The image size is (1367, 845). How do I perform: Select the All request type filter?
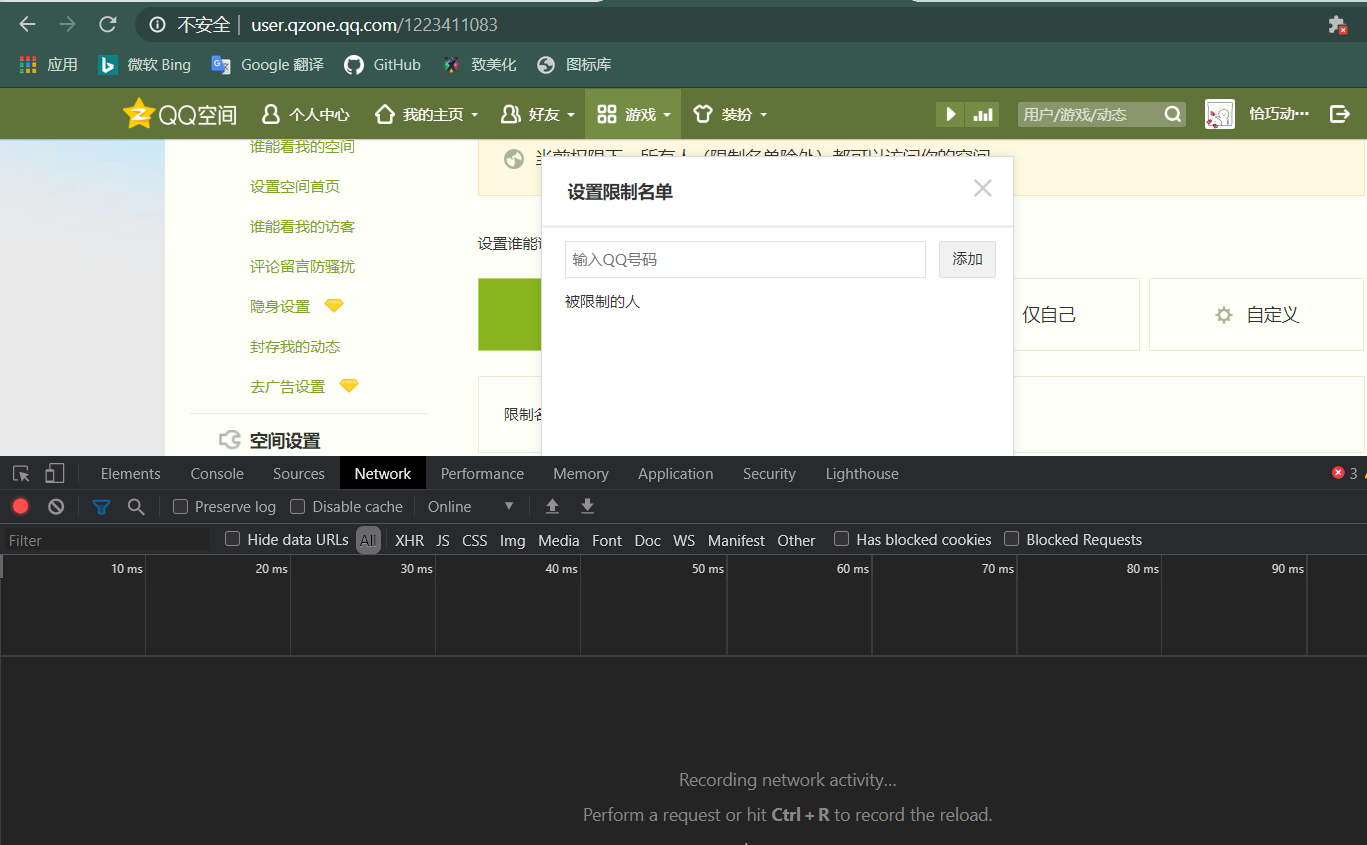[368, 540]
